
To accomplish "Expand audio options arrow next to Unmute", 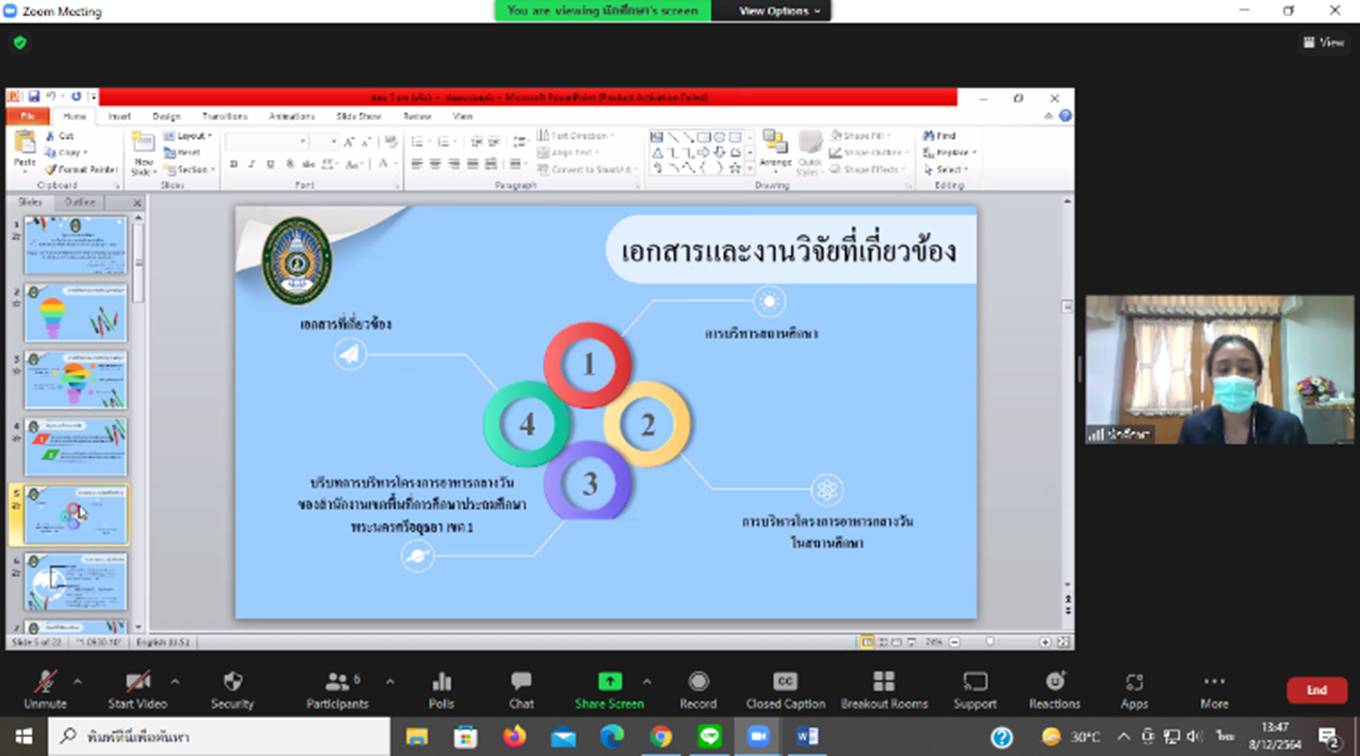I will coord(78,681).
